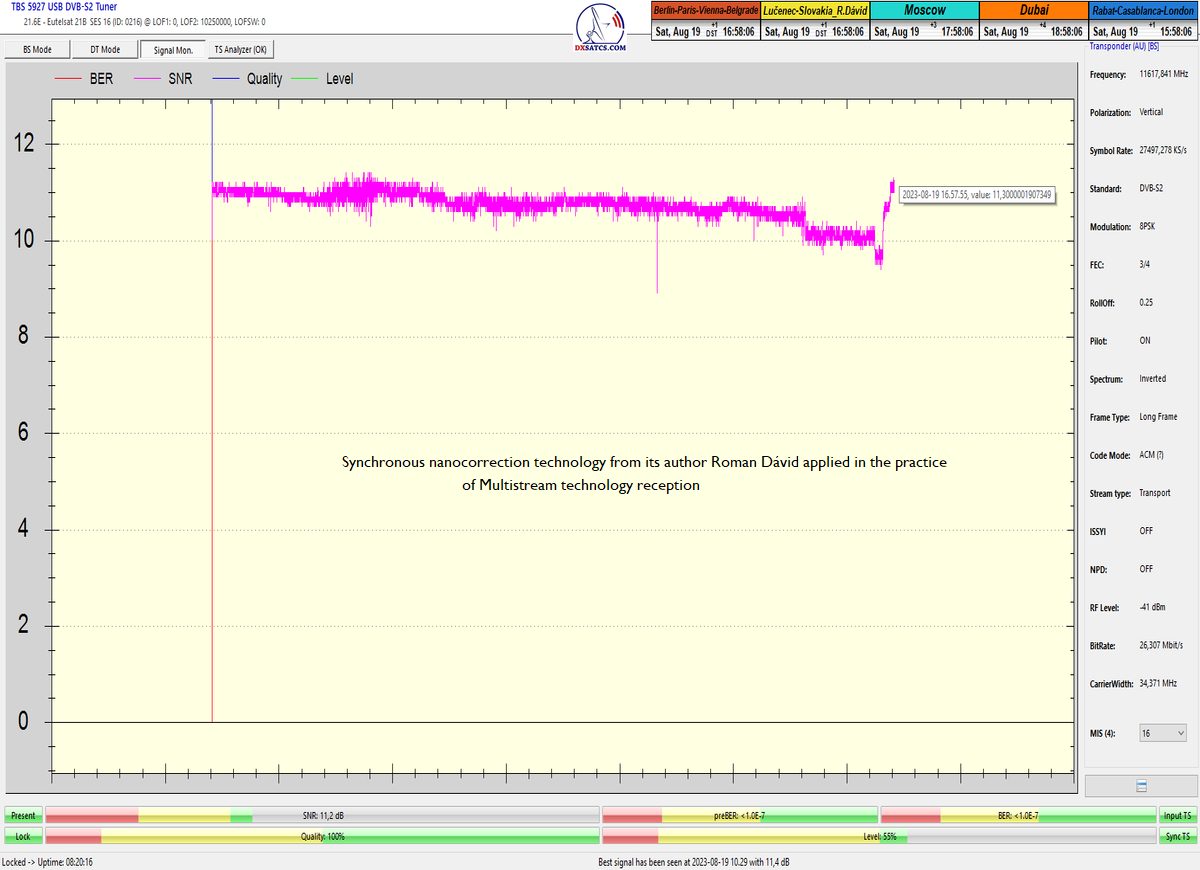
Task: Click the green Present status indicator
Action: (23, 816)
